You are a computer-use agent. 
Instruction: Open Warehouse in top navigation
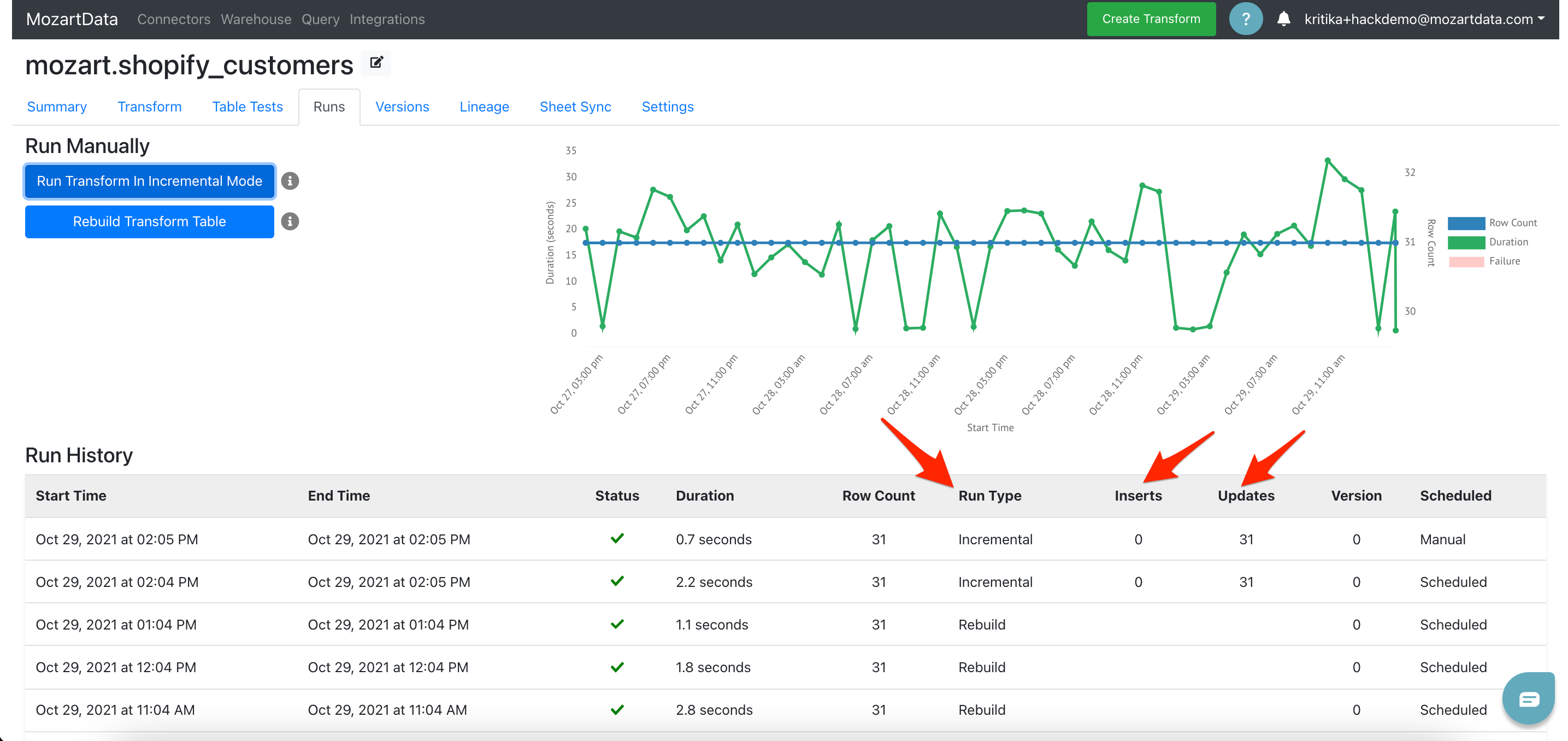256,19
